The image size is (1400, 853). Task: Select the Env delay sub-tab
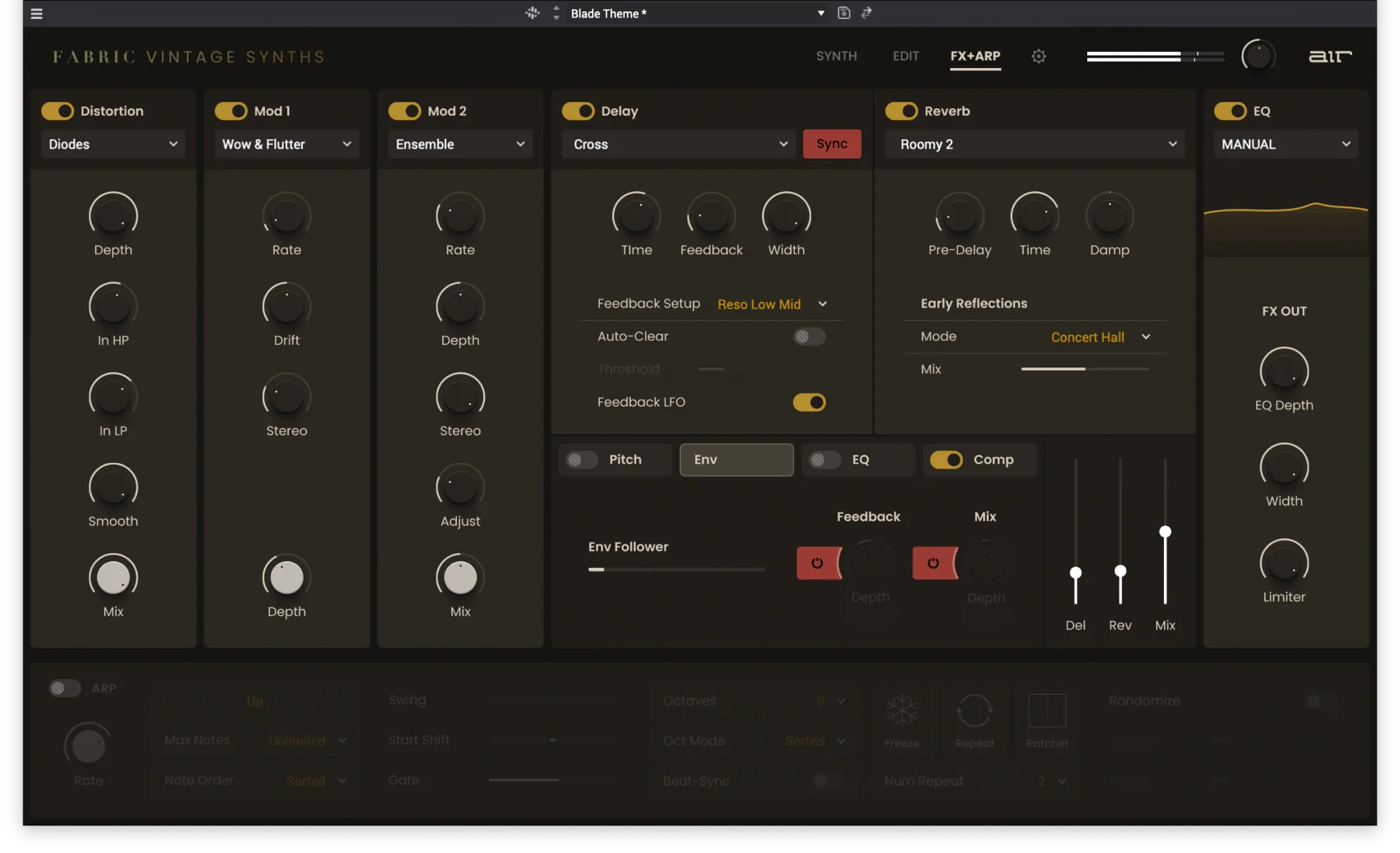pos(737,460)
